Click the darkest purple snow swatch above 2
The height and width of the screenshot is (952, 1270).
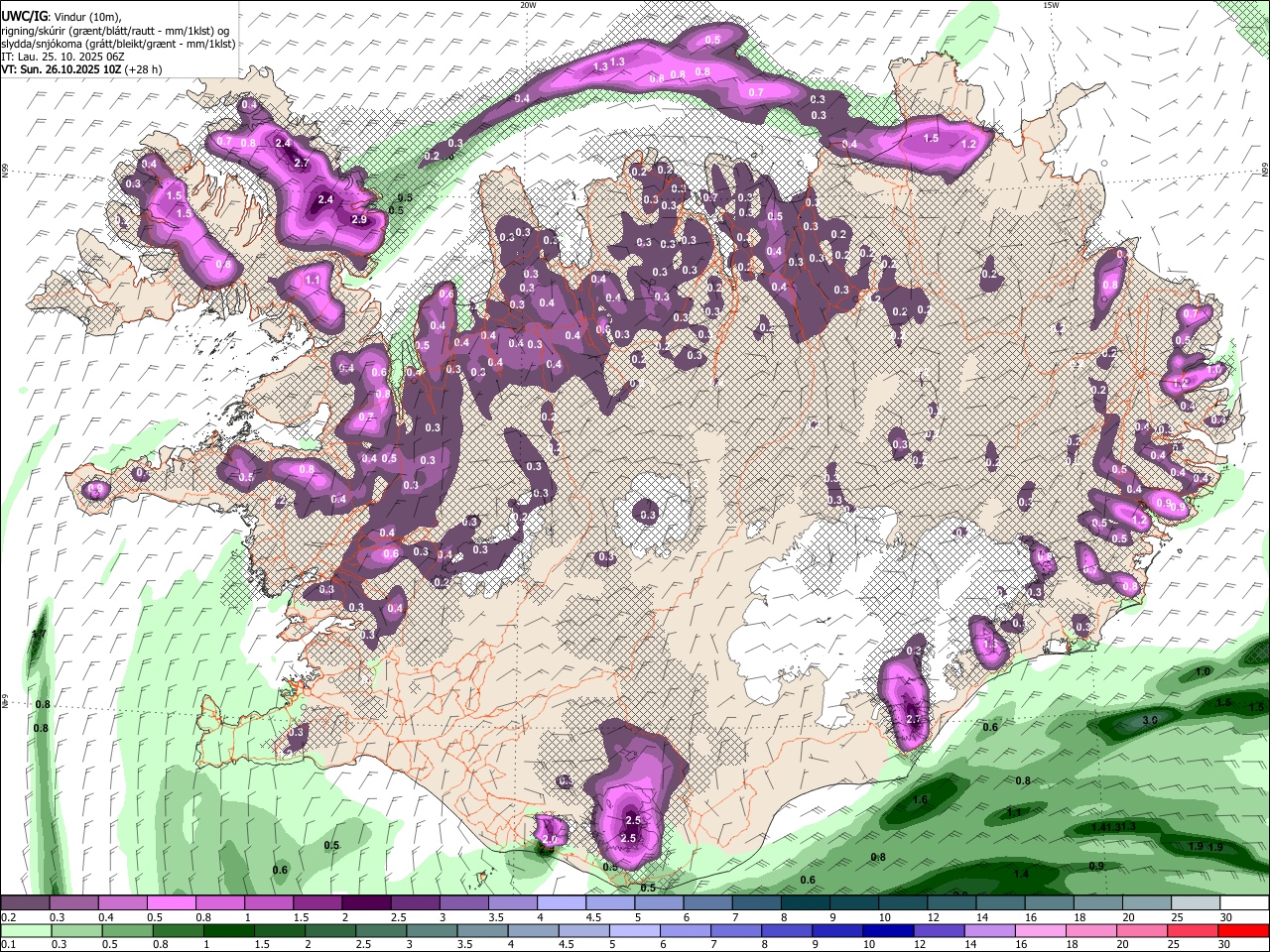click(366, 903)
